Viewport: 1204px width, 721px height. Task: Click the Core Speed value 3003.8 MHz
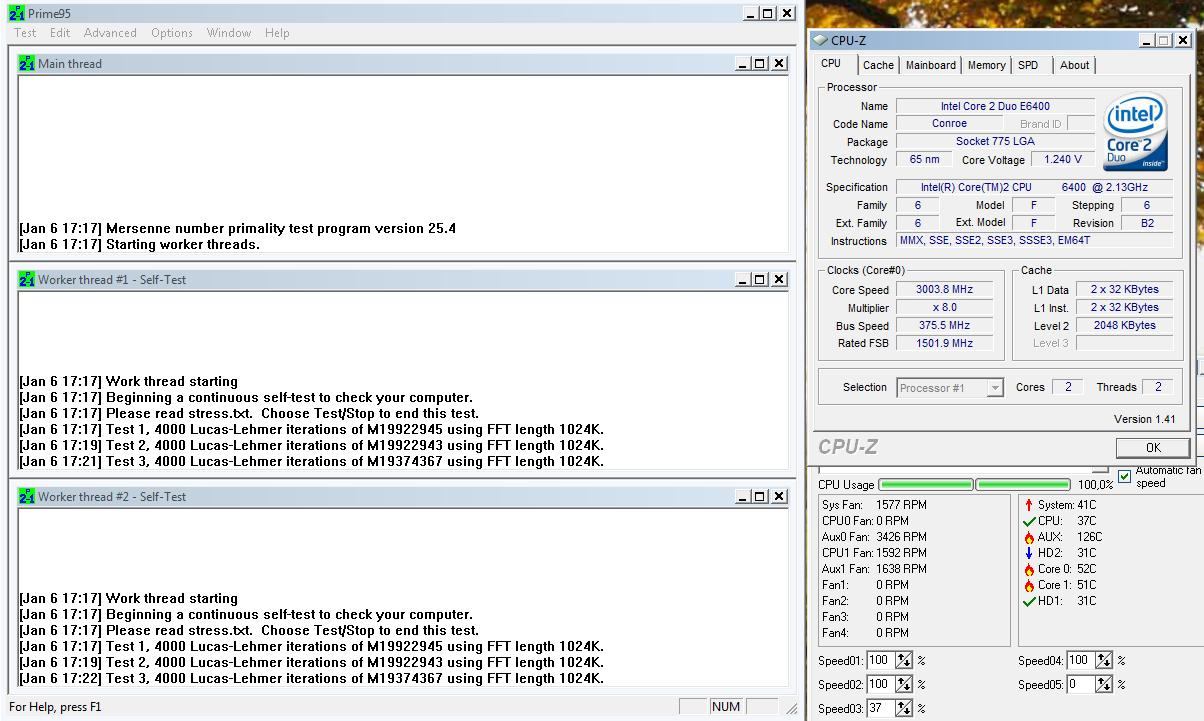click(945, 289)
